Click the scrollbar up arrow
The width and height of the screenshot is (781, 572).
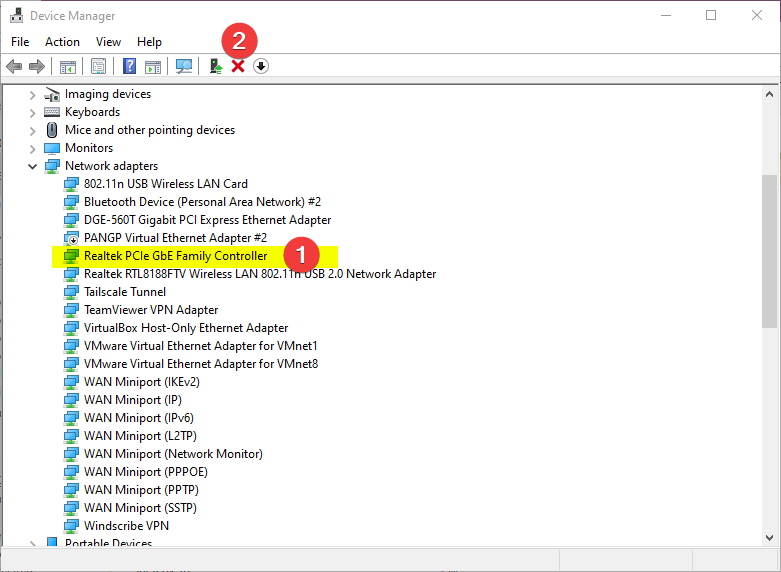point(770,94)
